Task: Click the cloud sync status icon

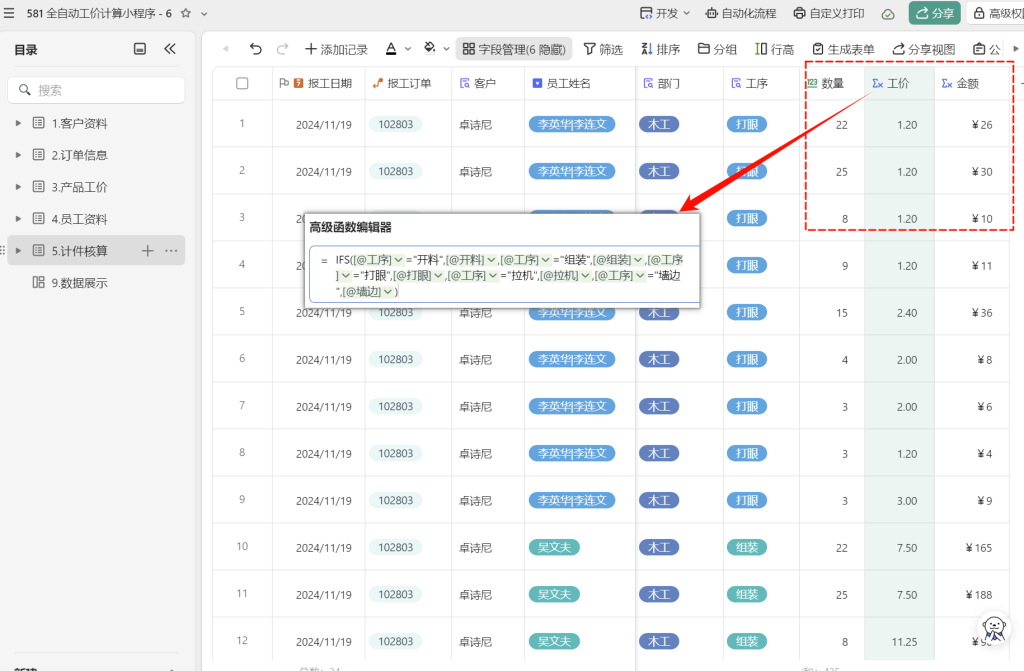Action: coord(888,14)
